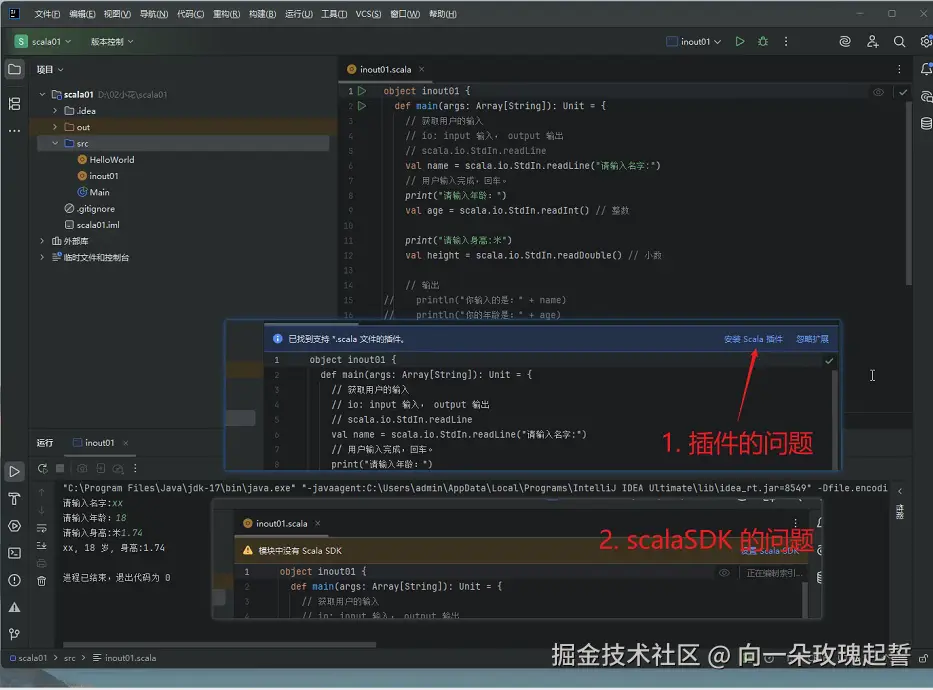Expand the 临时文件和控制台 node

(42, 258)
